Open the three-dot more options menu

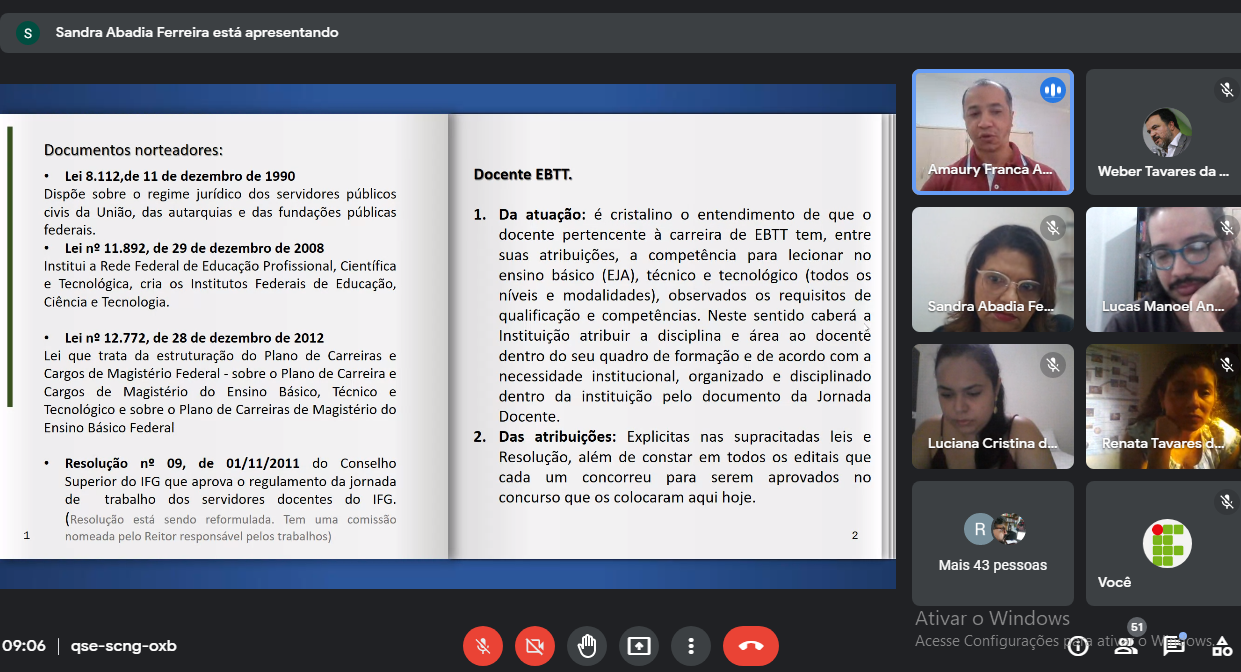pos(691,646)
